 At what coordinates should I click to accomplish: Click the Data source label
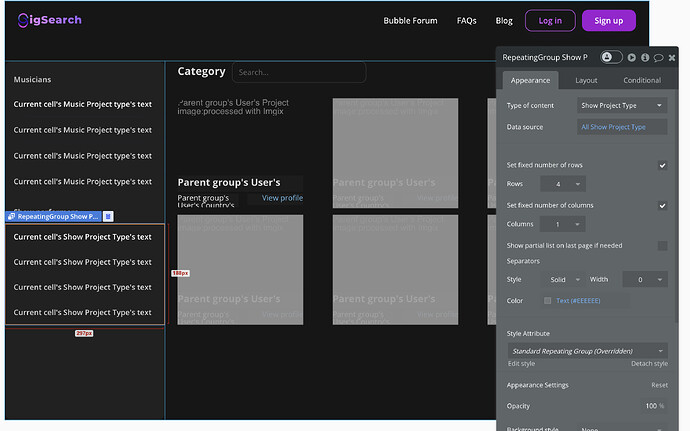point(525,127)
